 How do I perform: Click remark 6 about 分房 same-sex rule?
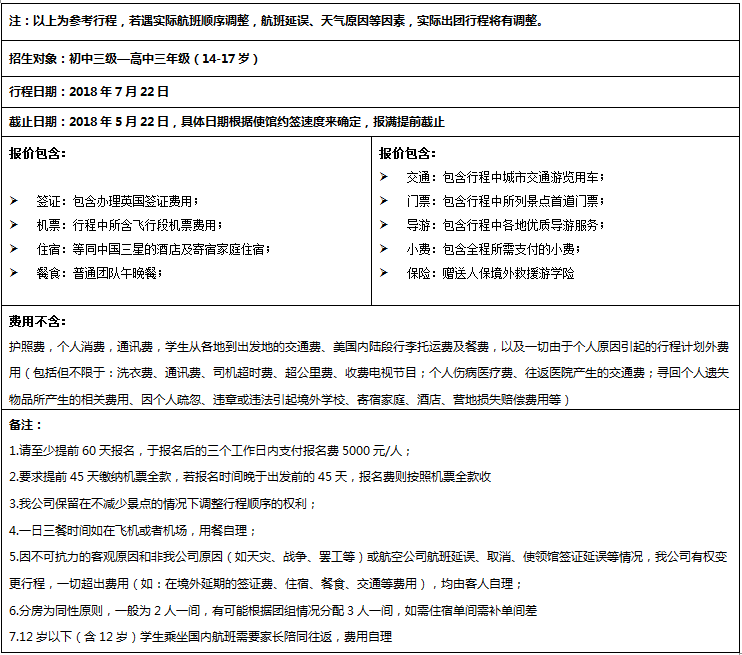[273, 611]
